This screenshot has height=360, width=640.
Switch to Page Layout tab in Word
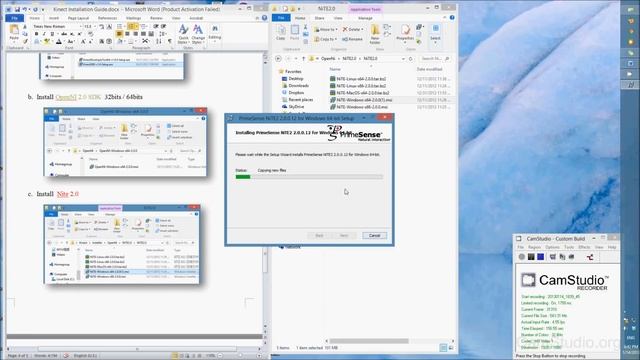(78, 18)
